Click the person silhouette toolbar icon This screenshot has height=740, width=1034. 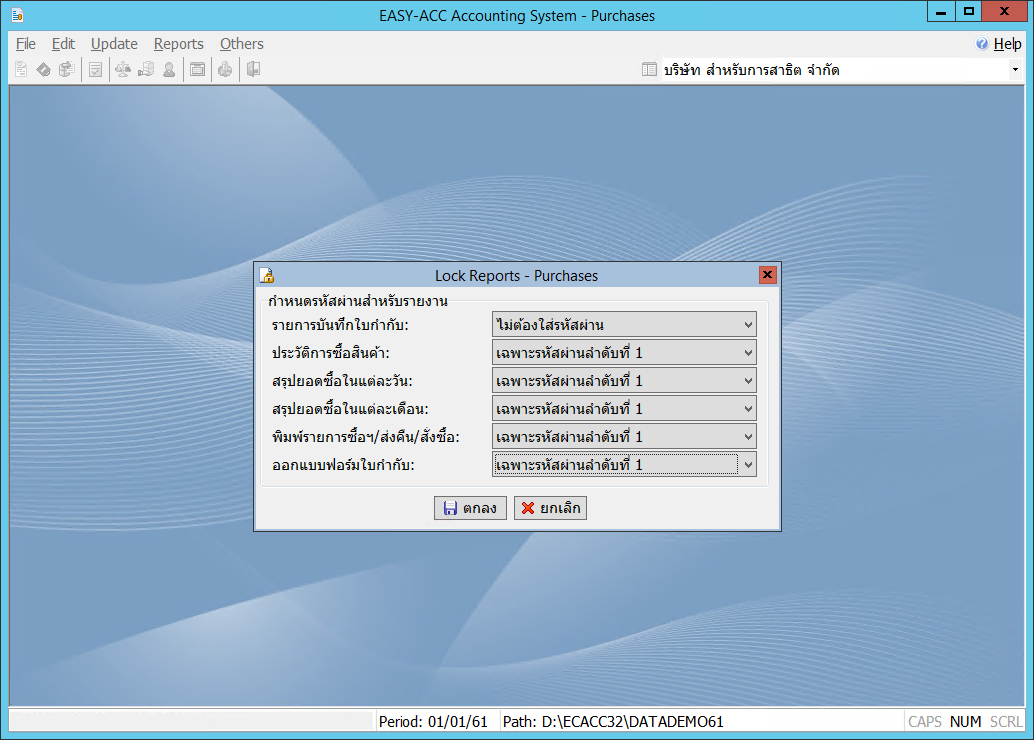[169, 70]
